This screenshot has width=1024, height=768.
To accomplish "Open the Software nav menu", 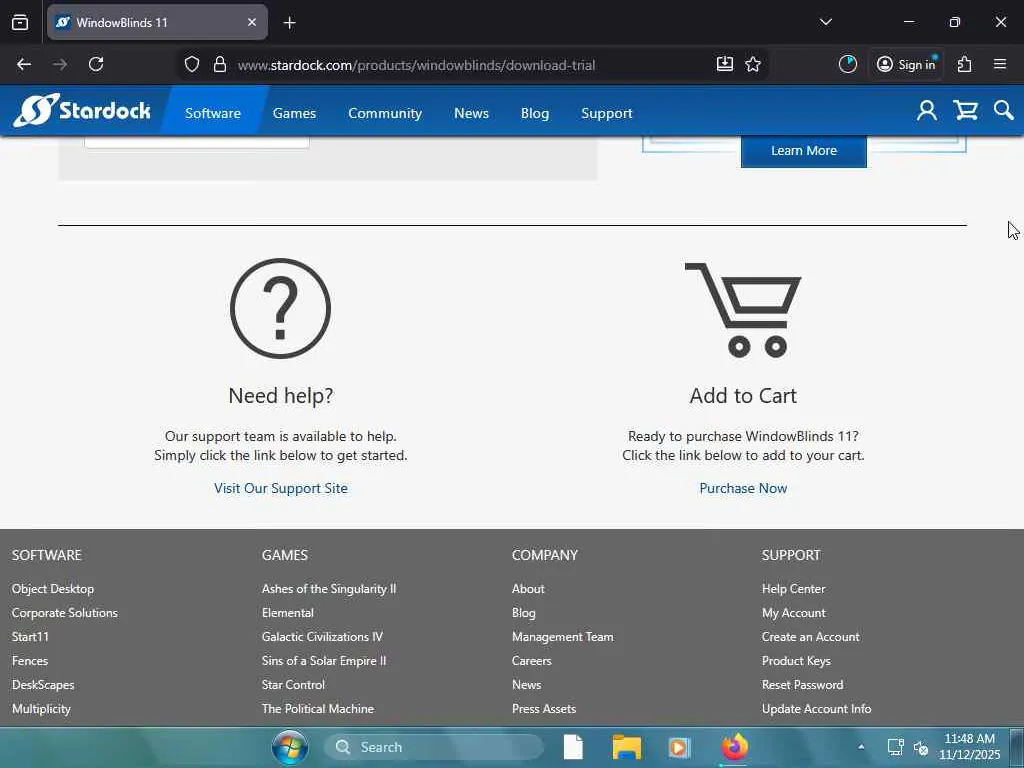I will [x=213, y=113].
